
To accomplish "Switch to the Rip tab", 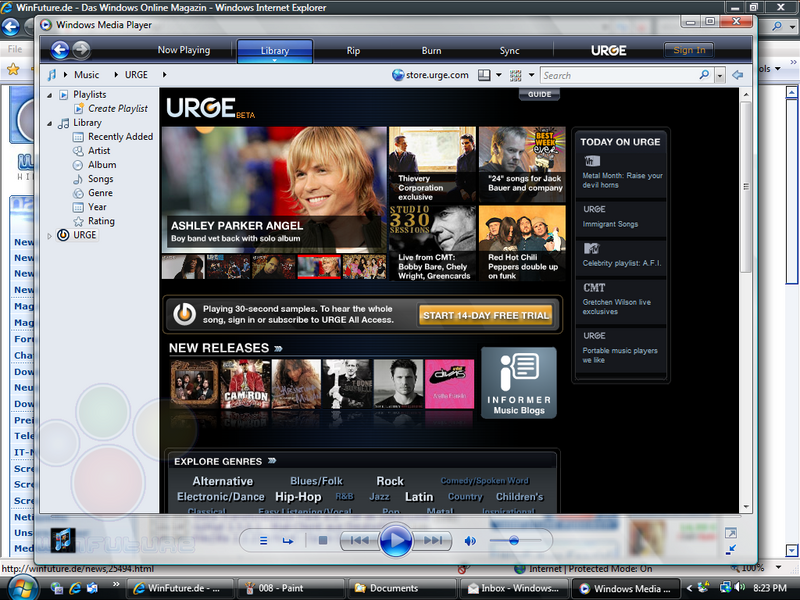I will [353, 51].
